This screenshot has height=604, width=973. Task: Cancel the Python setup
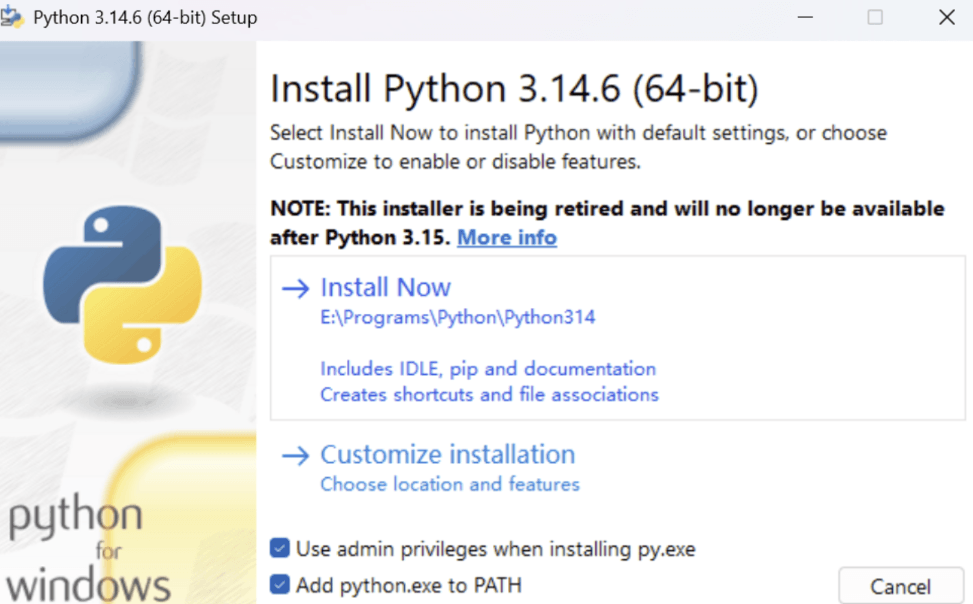coord(900,585)
